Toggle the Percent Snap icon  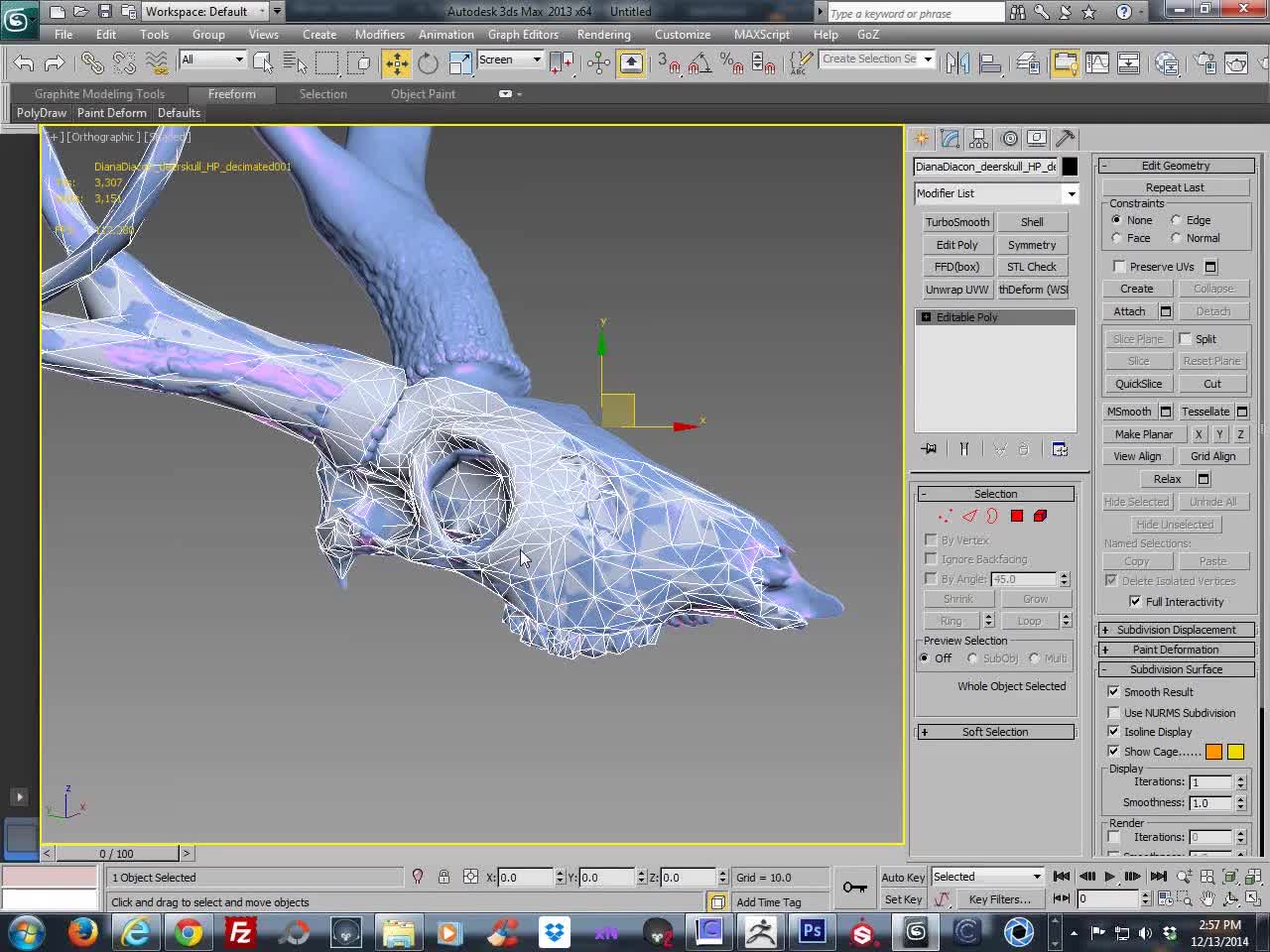732,63
